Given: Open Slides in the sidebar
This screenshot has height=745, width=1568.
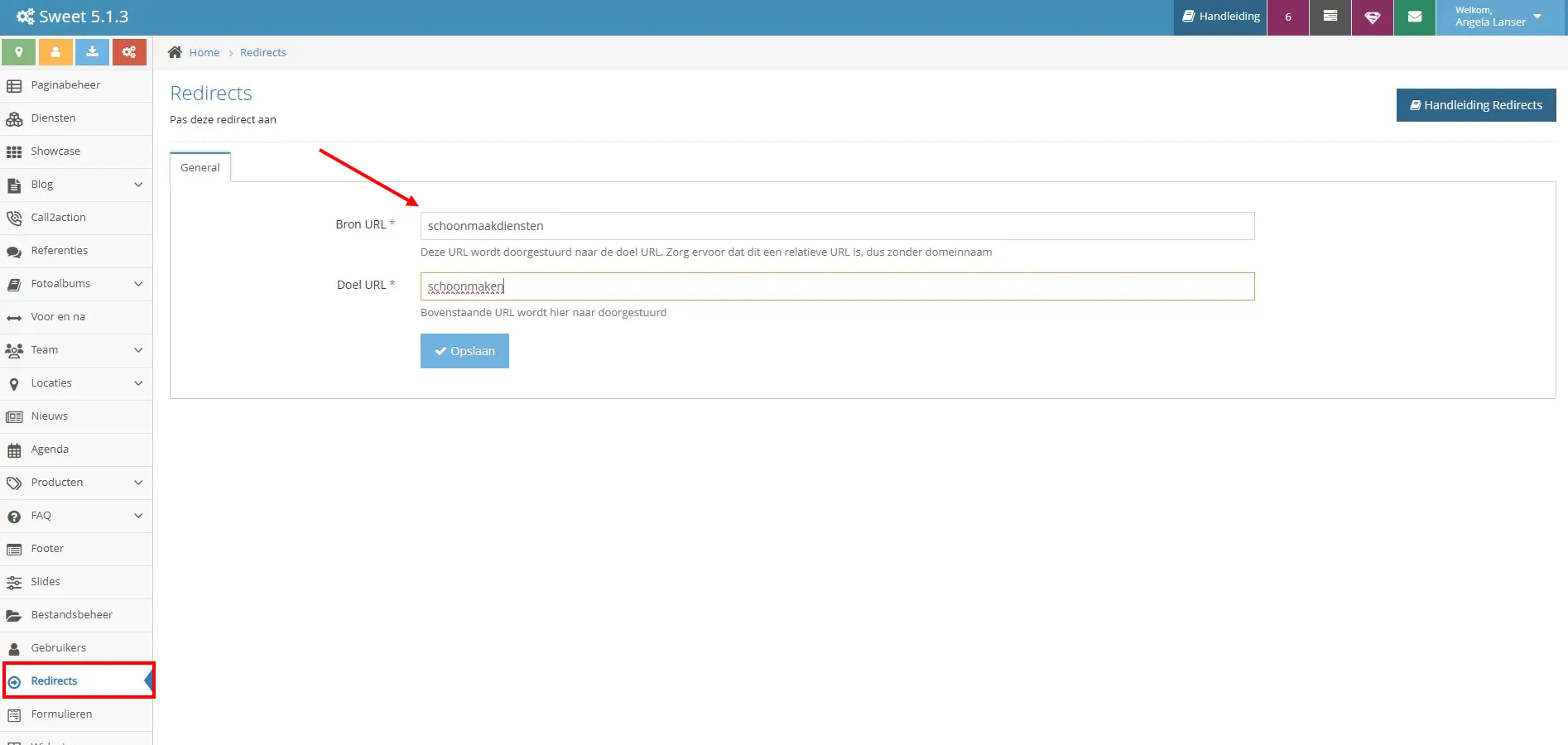Looking at the screenshot, I should click(x=76, y=582).
